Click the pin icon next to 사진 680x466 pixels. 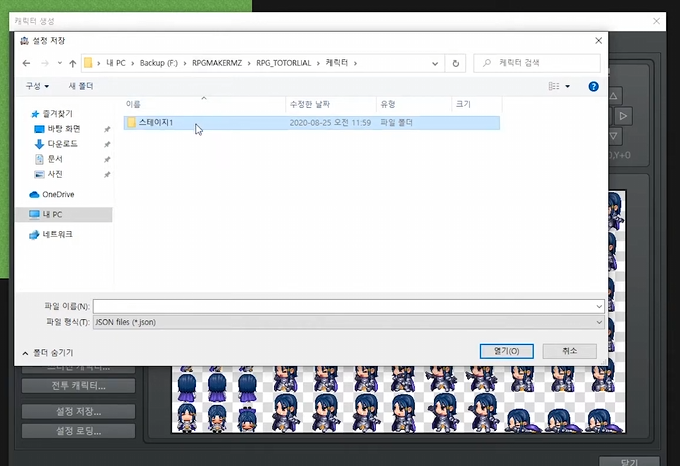(x=107, y=174)
